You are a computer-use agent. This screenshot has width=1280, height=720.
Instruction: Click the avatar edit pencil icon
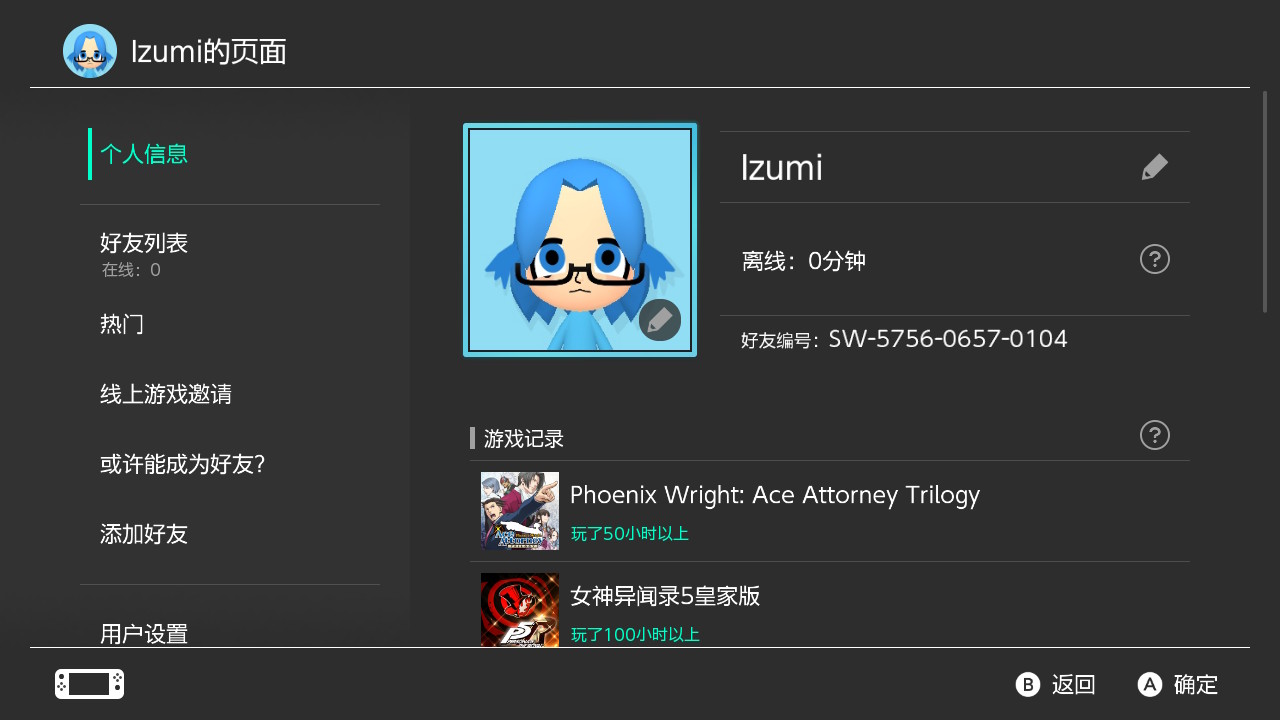(x=660, y=320)
